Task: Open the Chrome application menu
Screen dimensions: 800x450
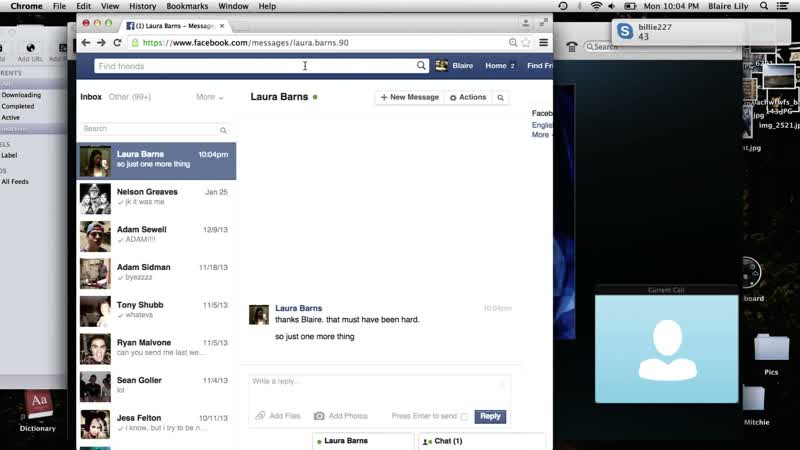Action: click(x=26, y=6)
